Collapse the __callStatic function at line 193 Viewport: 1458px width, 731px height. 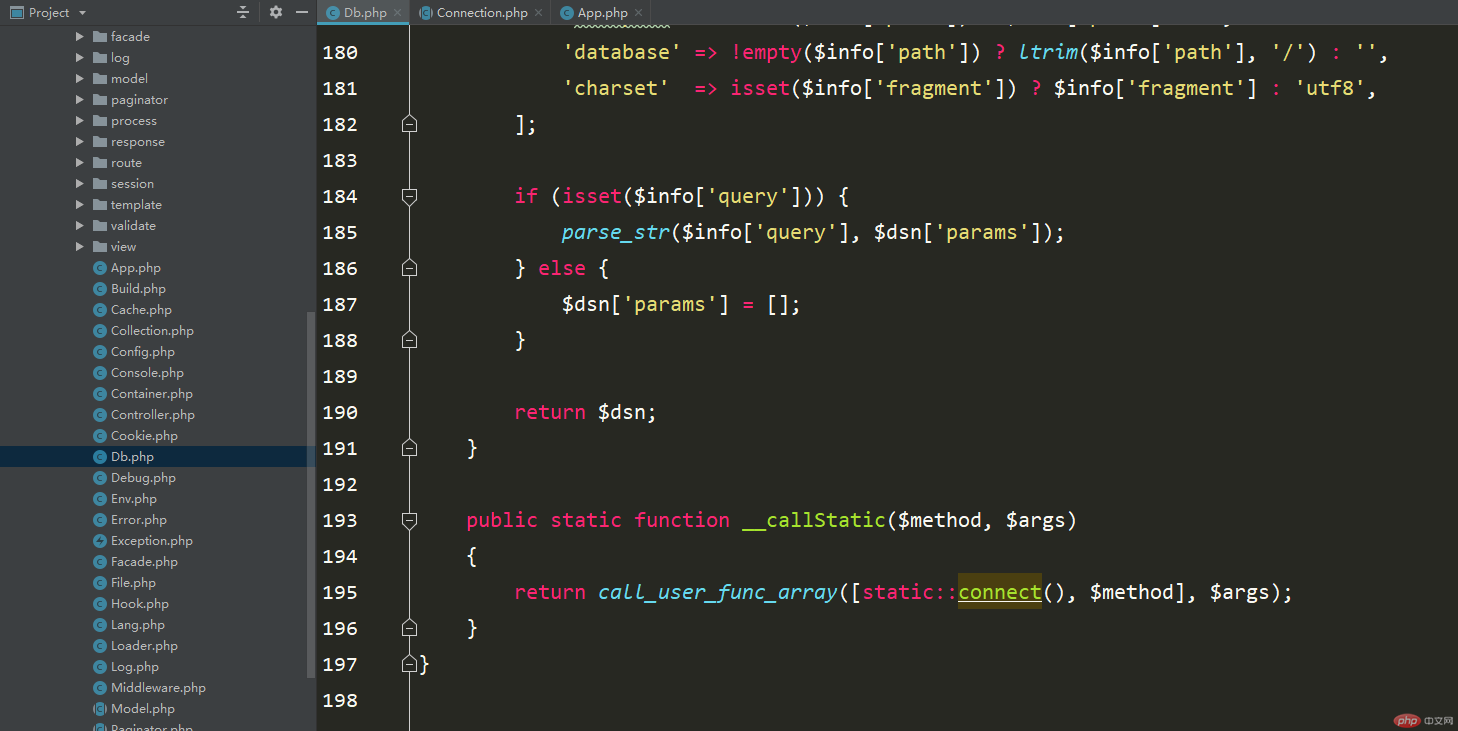[x=409, y=520]
